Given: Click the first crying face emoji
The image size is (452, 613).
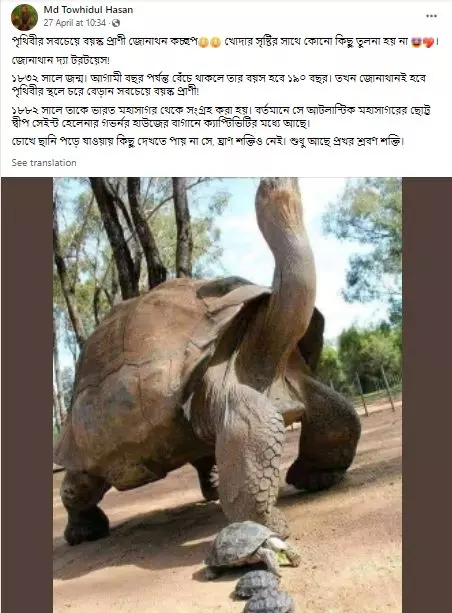Looking at the screenshot, I should pos(204,42).
